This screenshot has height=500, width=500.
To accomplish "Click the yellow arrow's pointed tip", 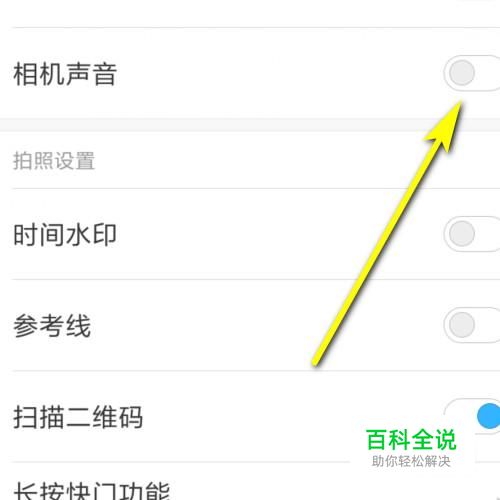I will pyautogui.click(x=460, y=102).
